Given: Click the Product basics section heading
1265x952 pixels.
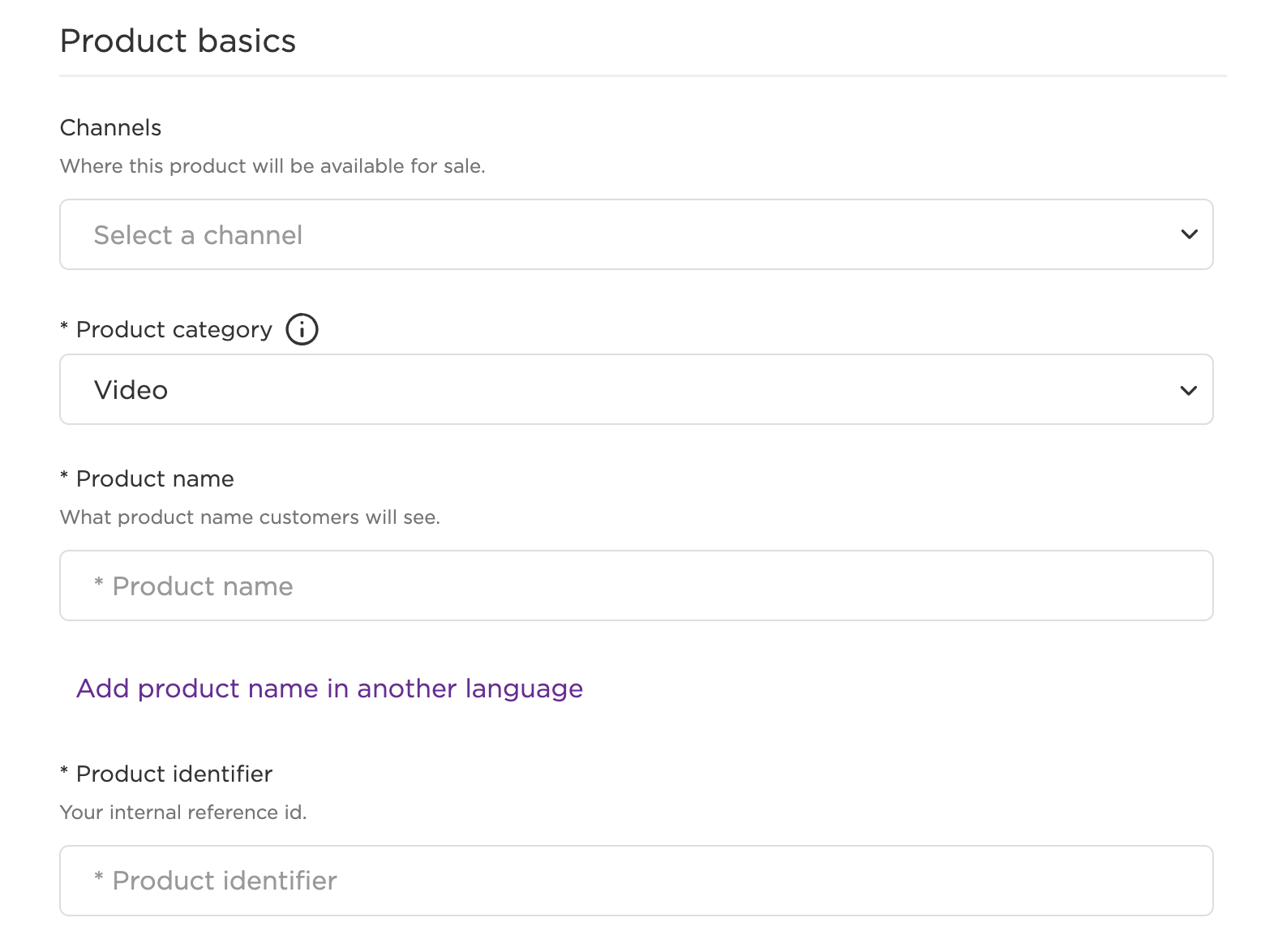Looking at the screenshot, I should [178, 41].
